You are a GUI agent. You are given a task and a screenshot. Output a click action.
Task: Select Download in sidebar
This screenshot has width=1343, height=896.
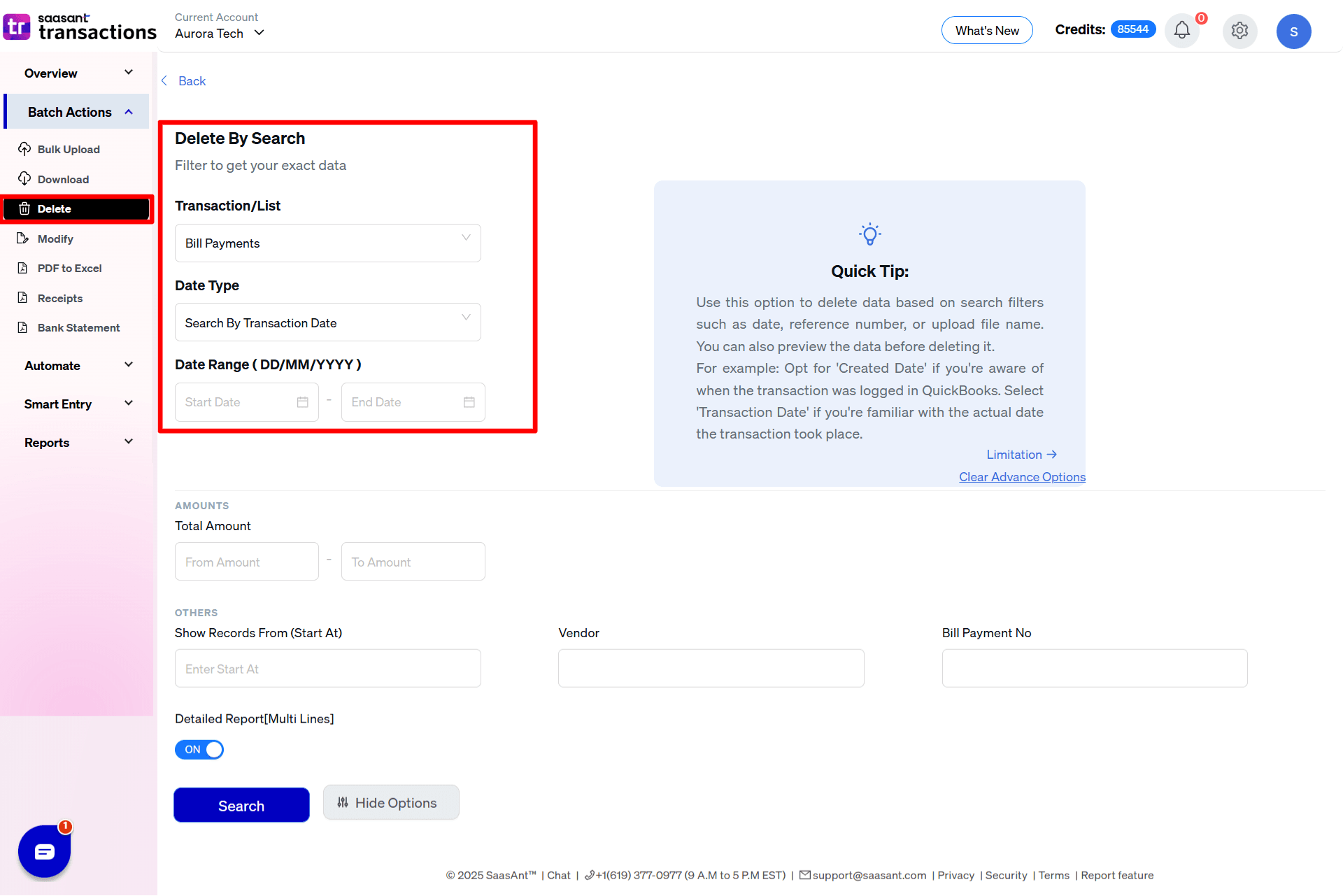(63, 179)
